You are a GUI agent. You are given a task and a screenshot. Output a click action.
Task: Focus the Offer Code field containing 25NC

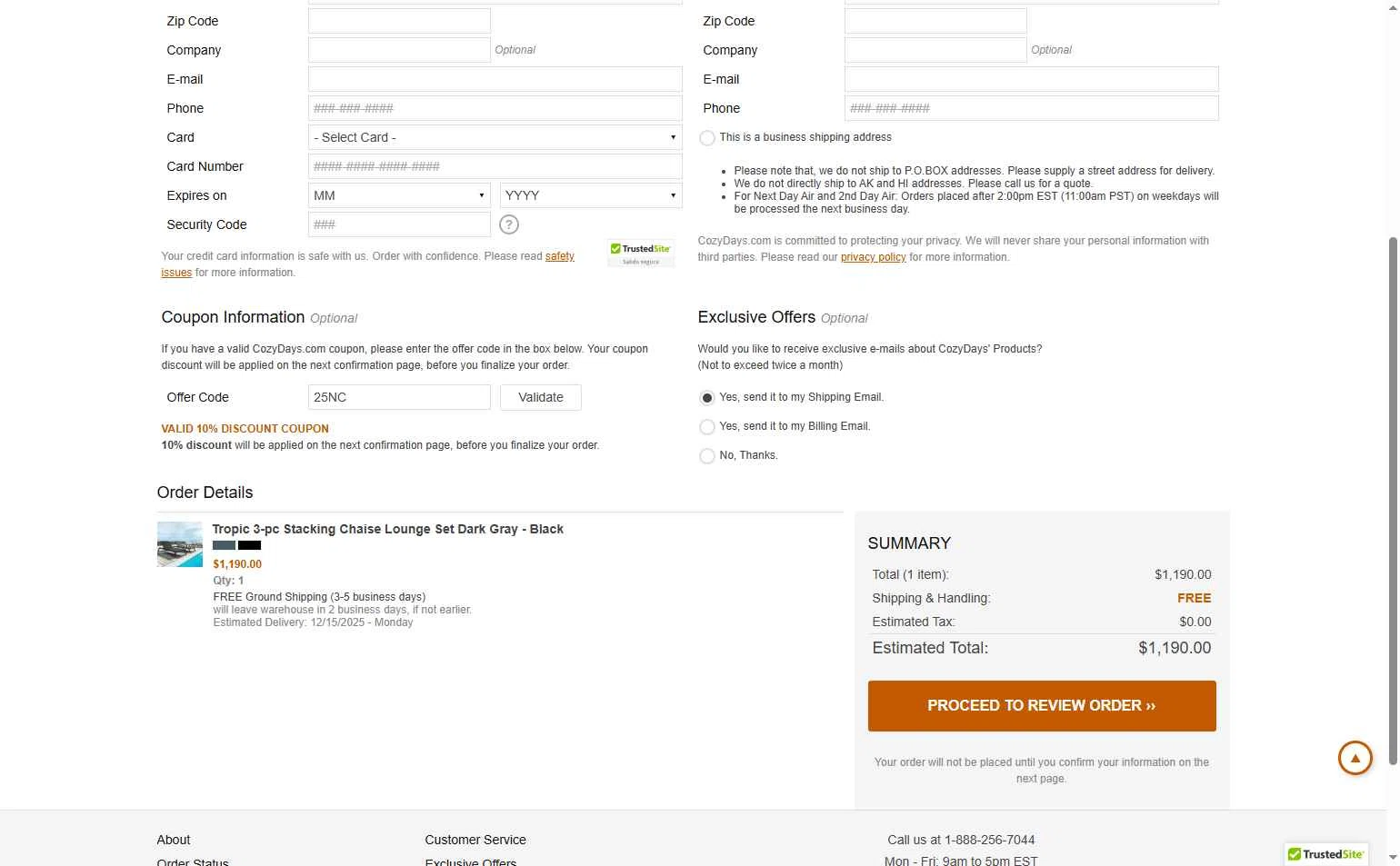(399, 397)
